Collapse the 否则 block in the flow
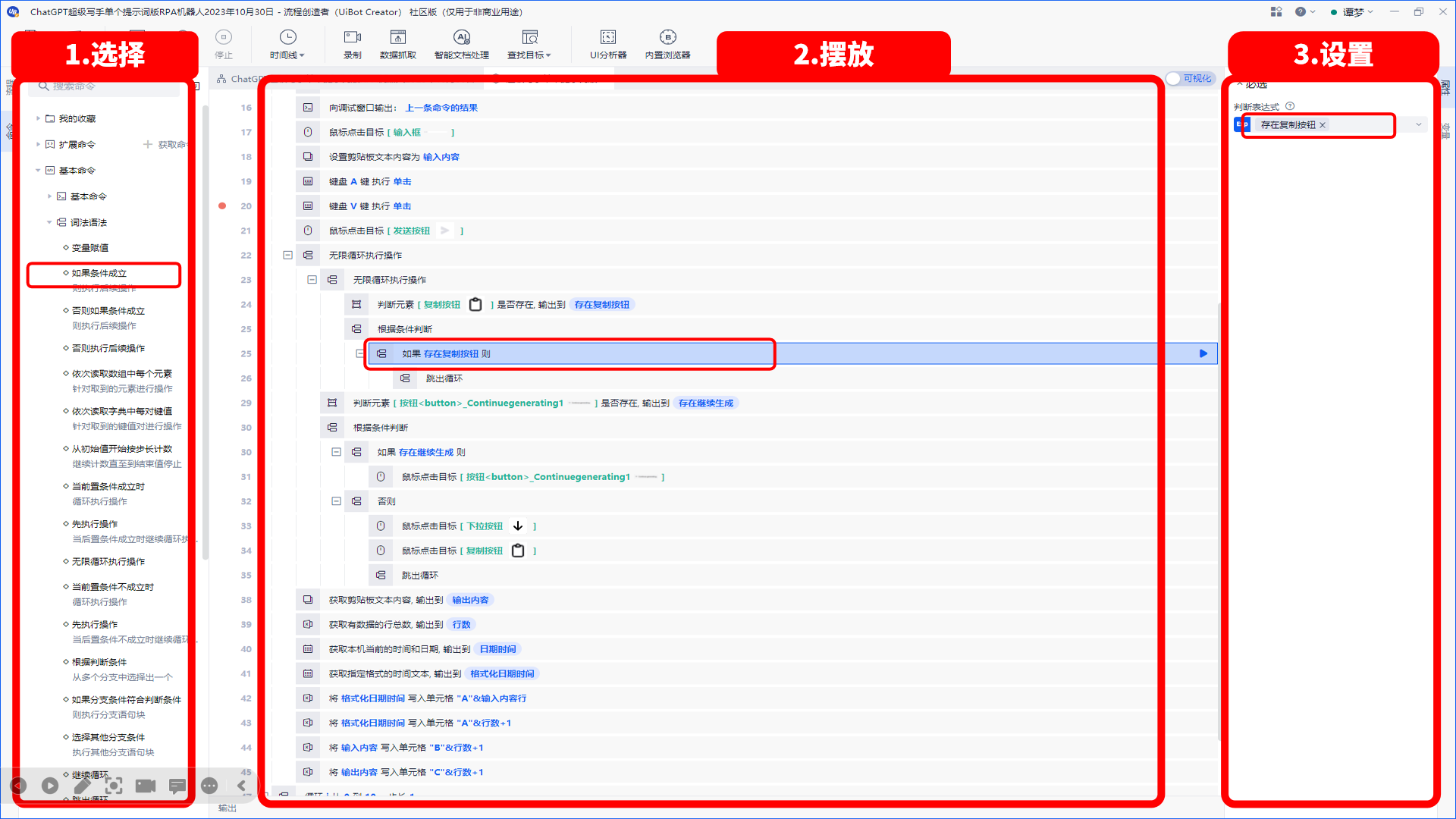This screenshot has width=1456, height=819. pos(336,501)
